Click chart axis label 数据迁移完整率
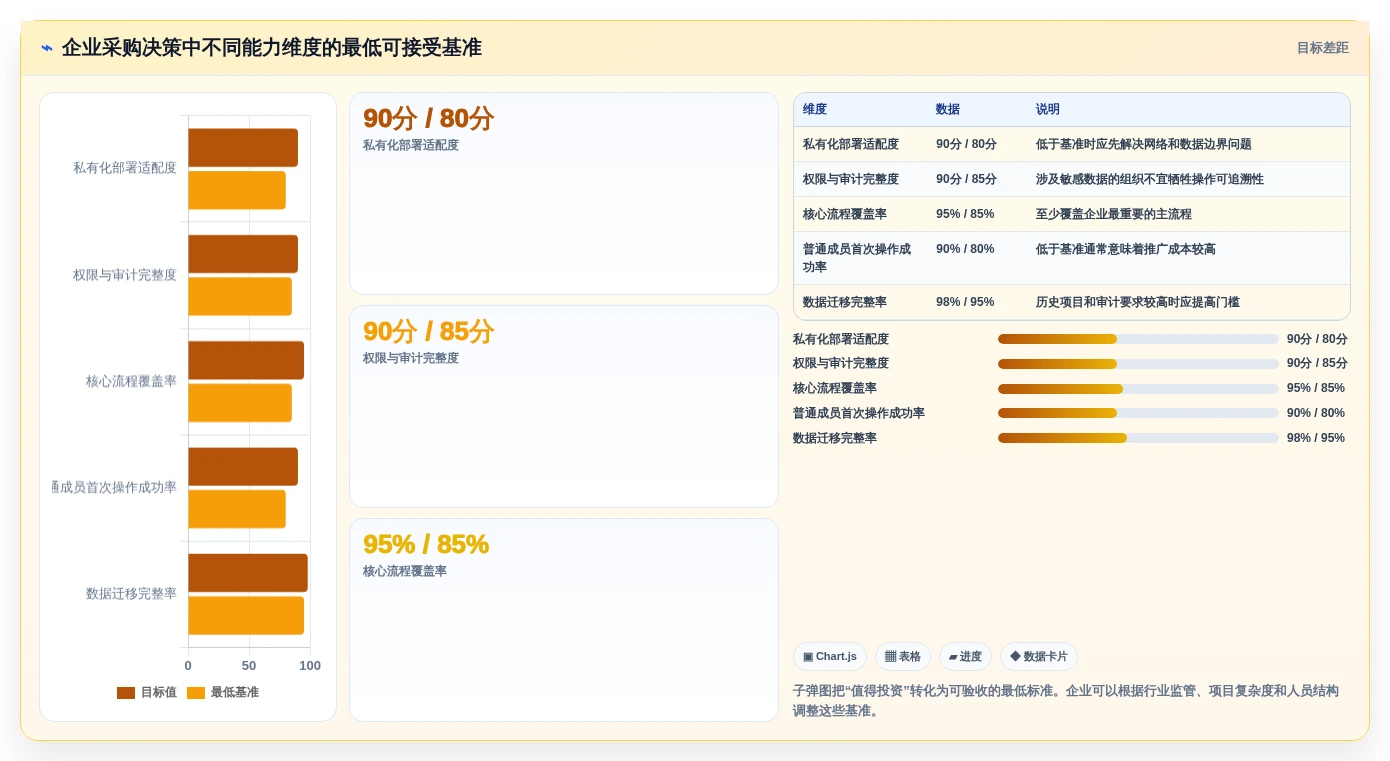 point(131,593)
